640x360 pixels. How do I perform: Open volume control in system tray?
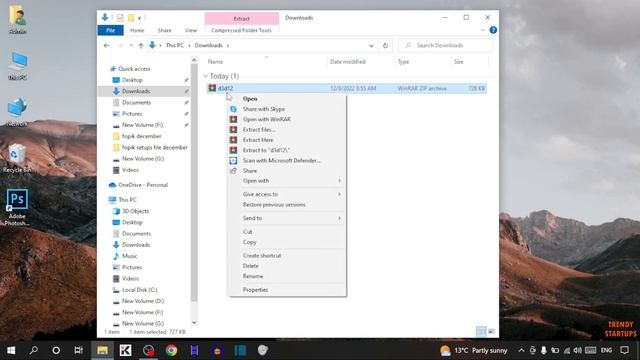tap(577, 350)
